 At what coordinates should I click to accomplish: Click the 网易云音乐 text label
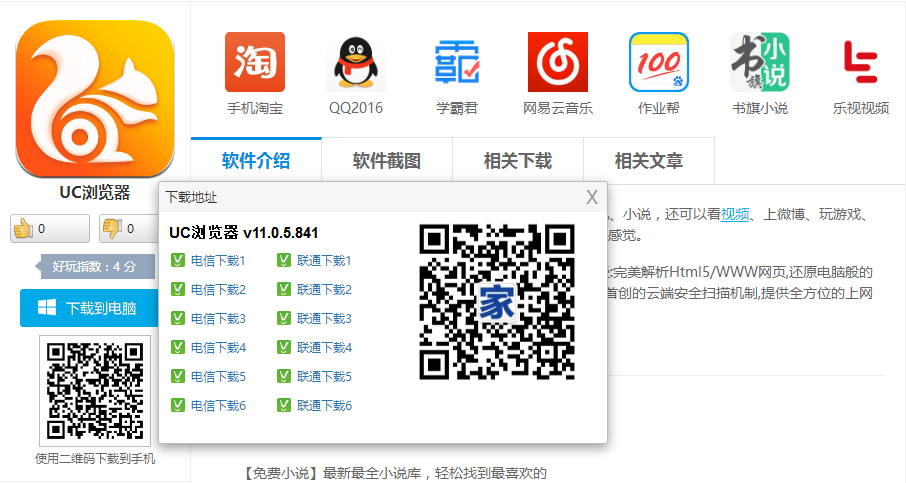click(558, 108)
